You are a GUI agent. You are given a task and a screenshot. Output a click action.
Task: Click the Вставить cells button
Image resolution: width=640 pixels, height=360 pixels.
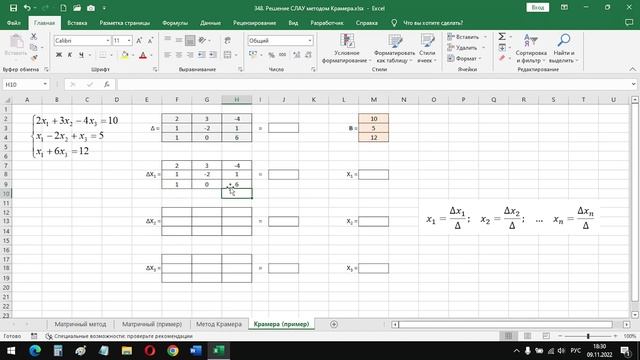467,37
